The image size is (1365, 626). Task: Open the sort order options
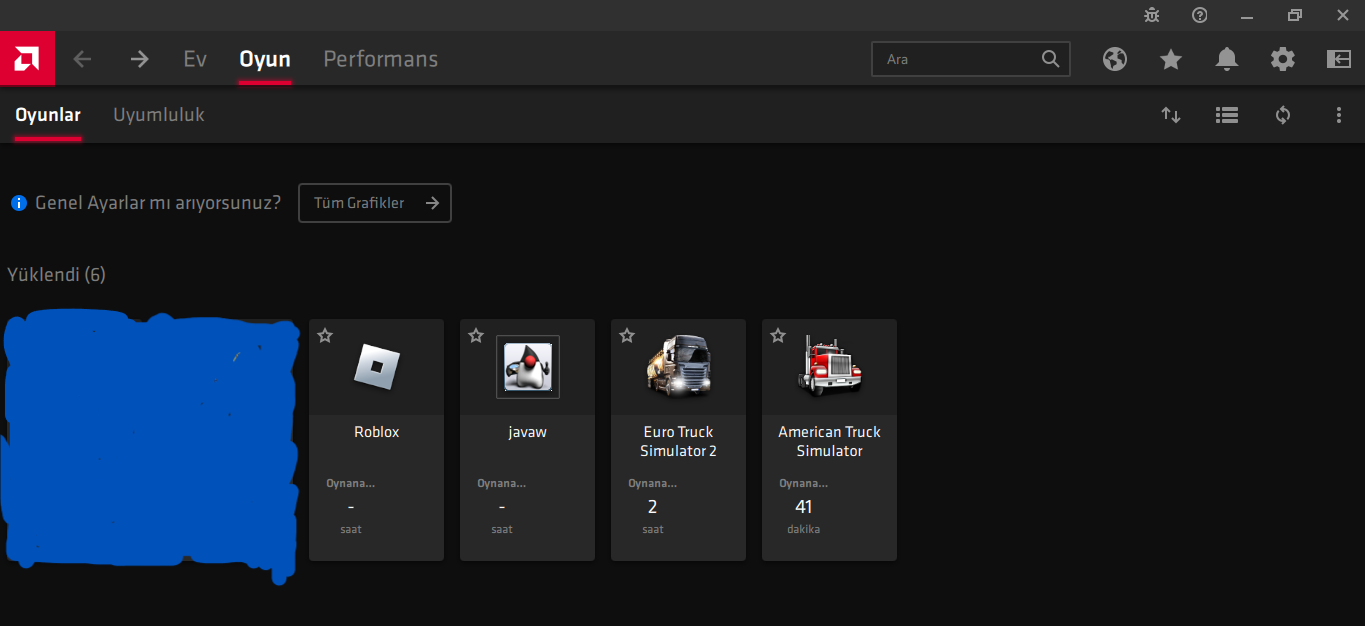[x=1171, y=115]
